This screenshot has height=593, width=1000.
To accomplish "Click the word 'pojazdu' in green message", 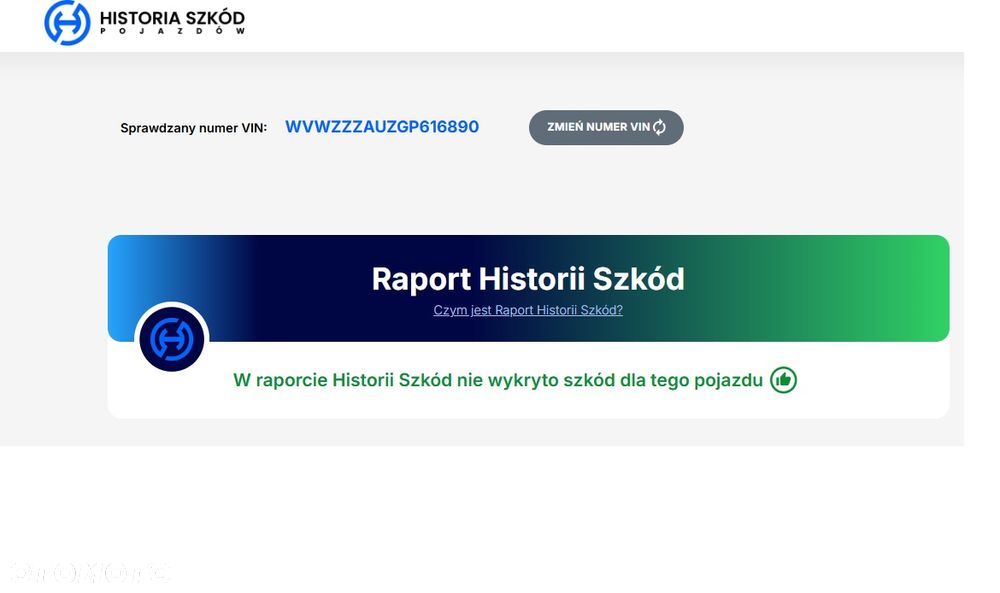I will tap(728, 381).
